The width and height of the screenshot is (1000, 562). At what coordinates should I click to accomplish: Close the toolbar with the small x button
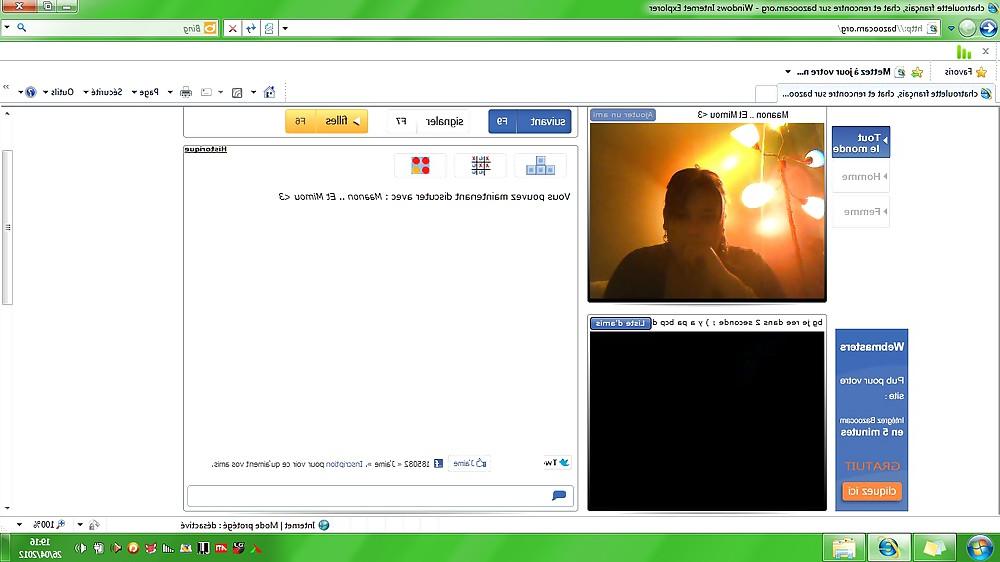coord(985,51)
